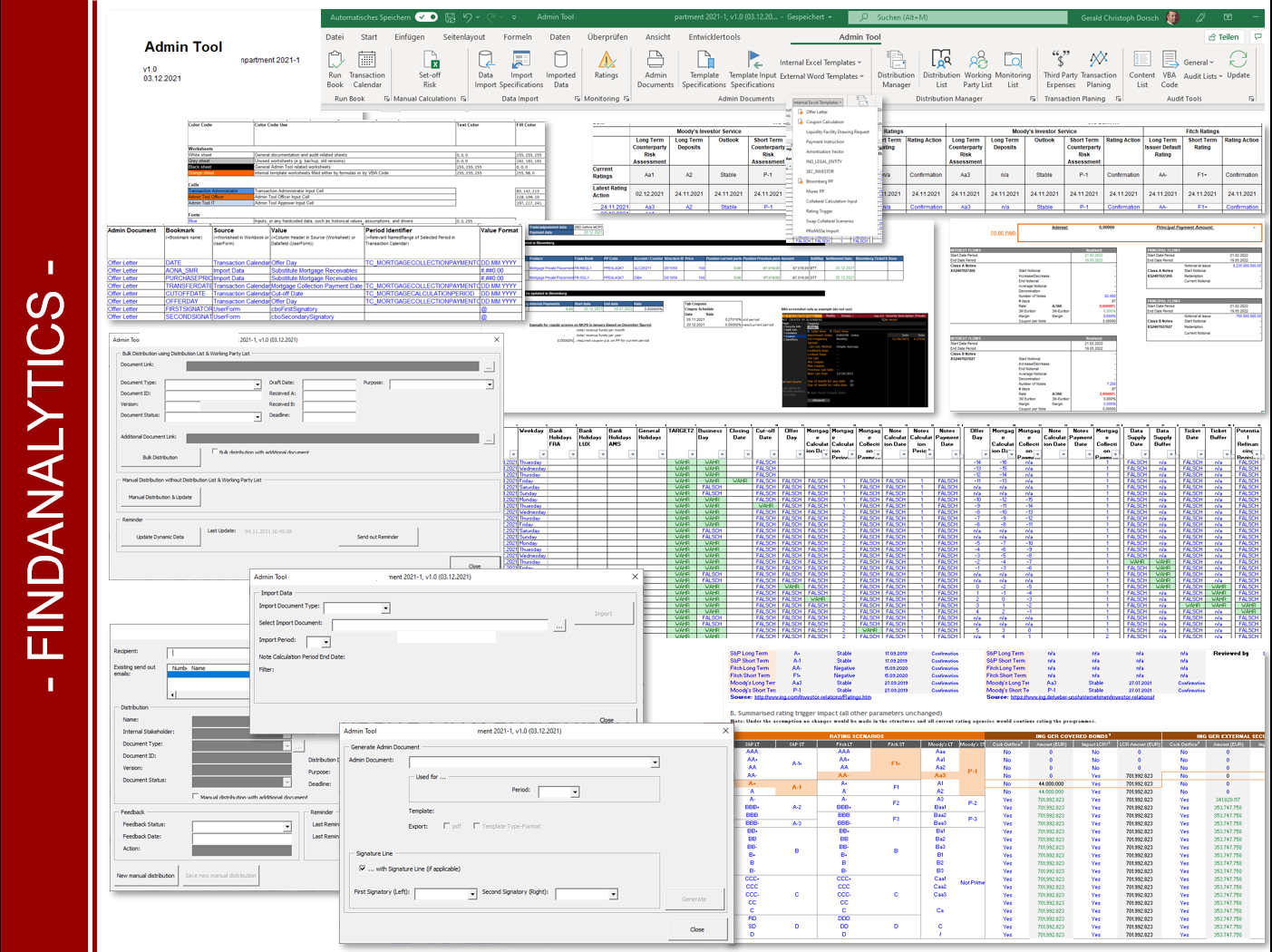The height and width of the screenshot is (952, 1272).
Task: Expand Internal Excel Templates dropdown
Action: click(820, 63)
